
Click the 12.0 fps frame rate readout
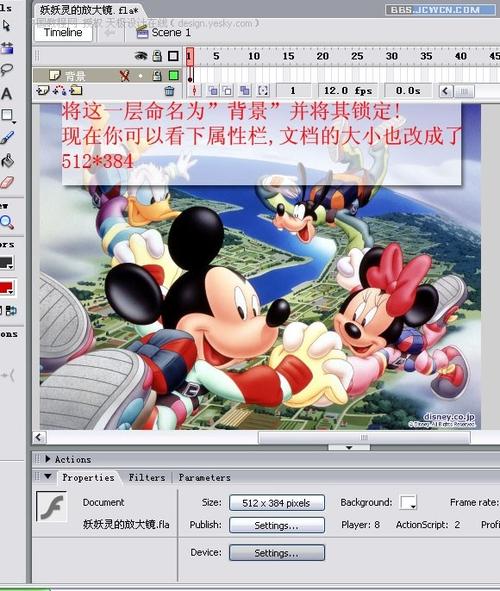pos(347,90)
